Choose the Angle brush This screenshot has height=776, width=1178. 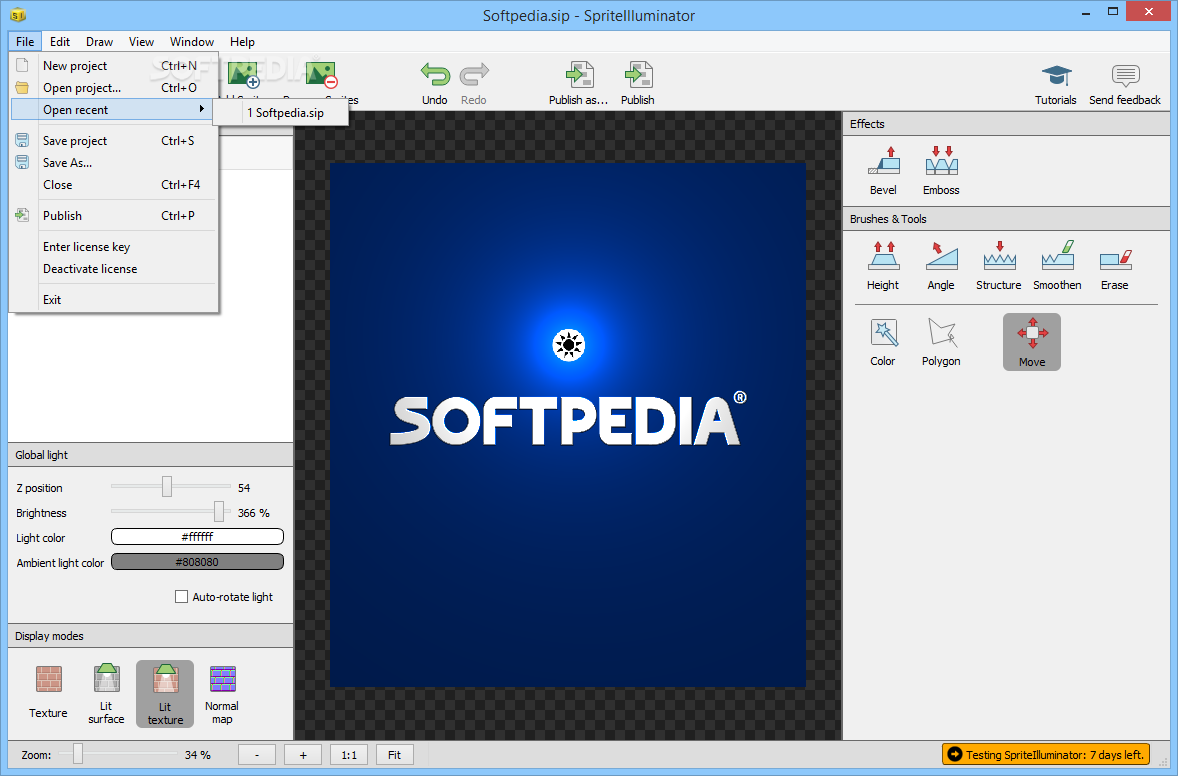941,266
